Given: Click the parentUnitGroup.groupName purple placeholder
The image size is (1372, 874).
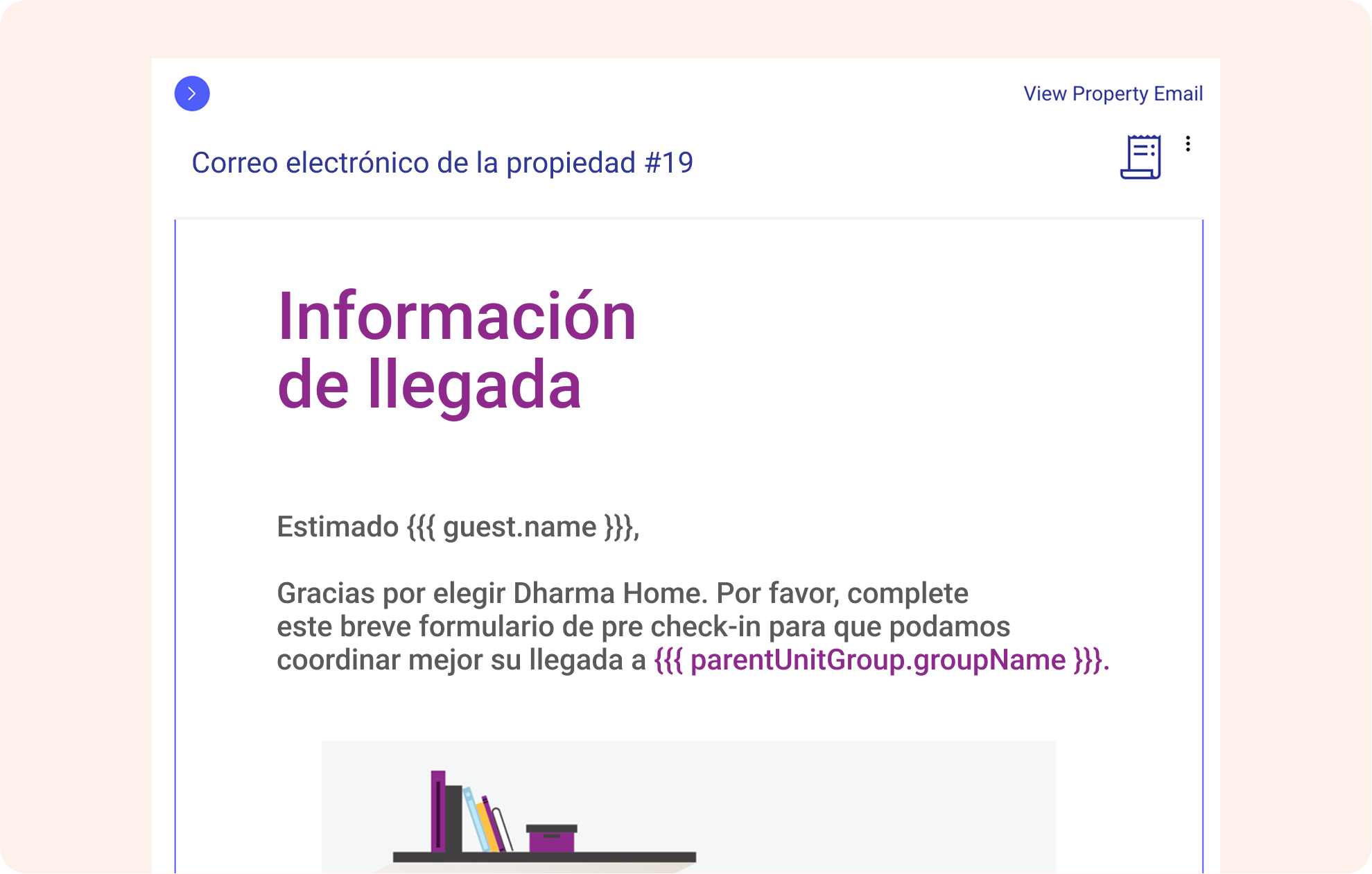Looking at the screenshot, I should pos(880,660).
